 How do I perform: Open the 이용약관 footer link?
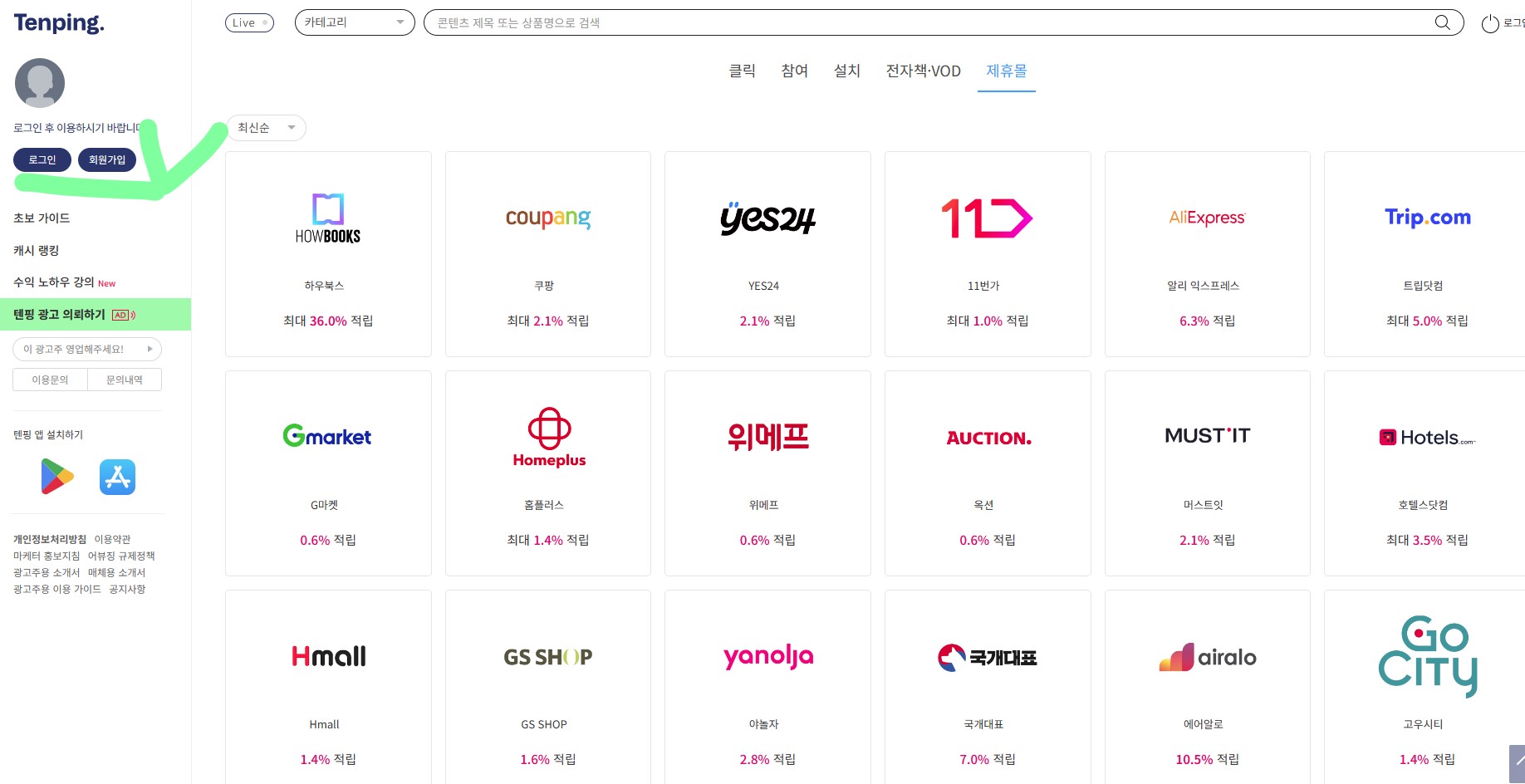pos(112,539)
